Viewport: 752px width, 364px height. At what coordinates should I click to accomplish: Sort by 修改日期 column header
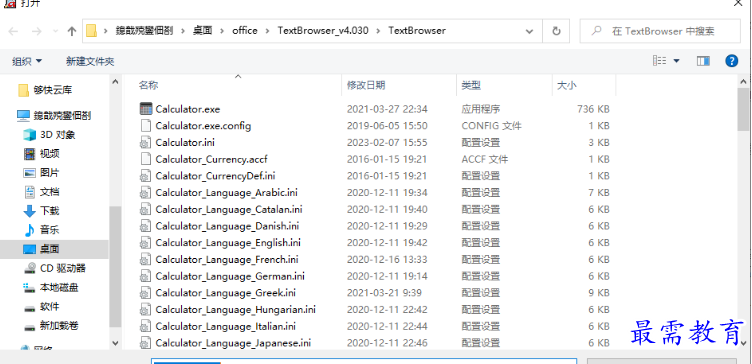click(x=366, y=85)
